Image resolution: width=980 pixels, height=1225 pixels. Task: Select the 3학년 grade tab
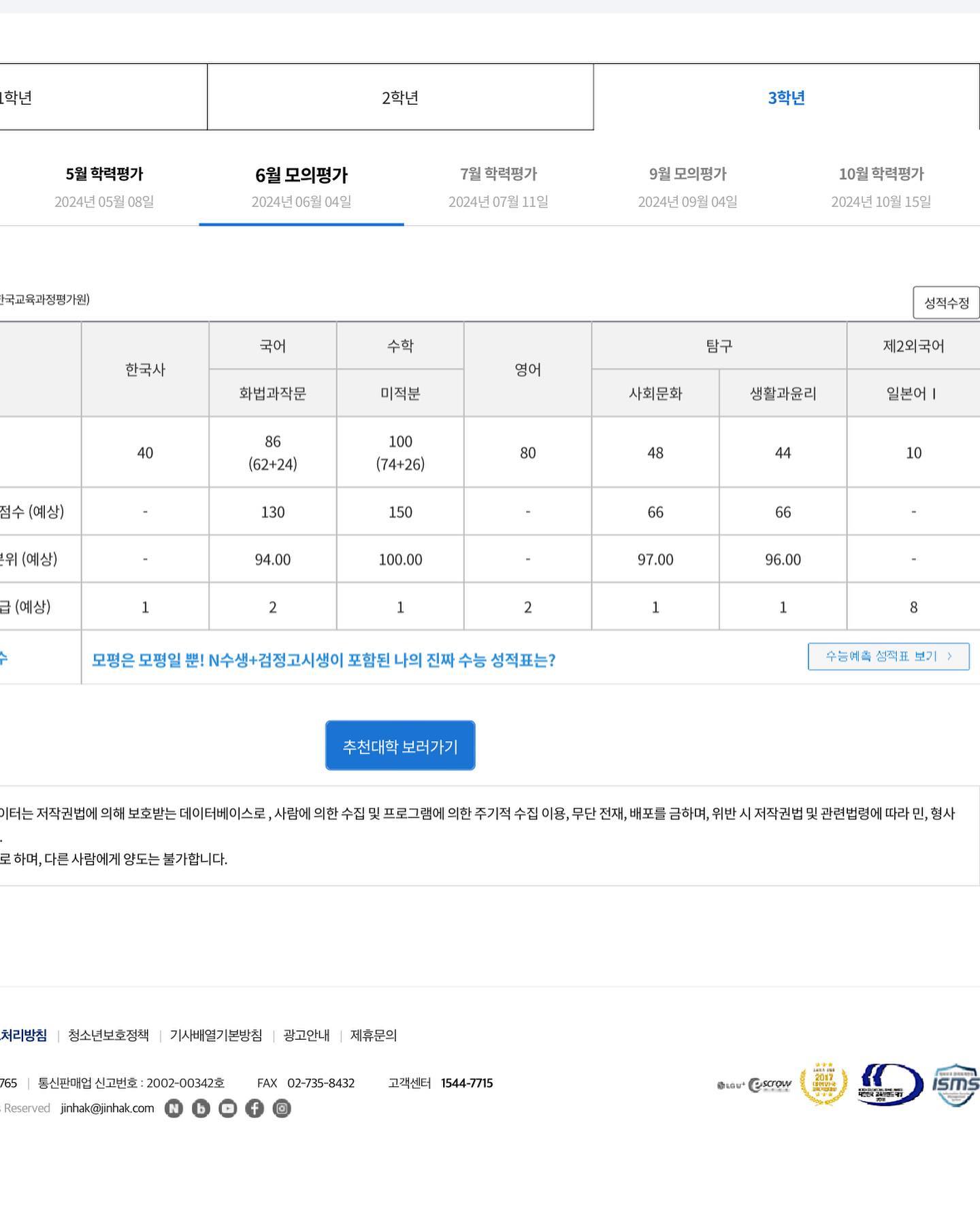pyautogui.click(x=786, y=97)
